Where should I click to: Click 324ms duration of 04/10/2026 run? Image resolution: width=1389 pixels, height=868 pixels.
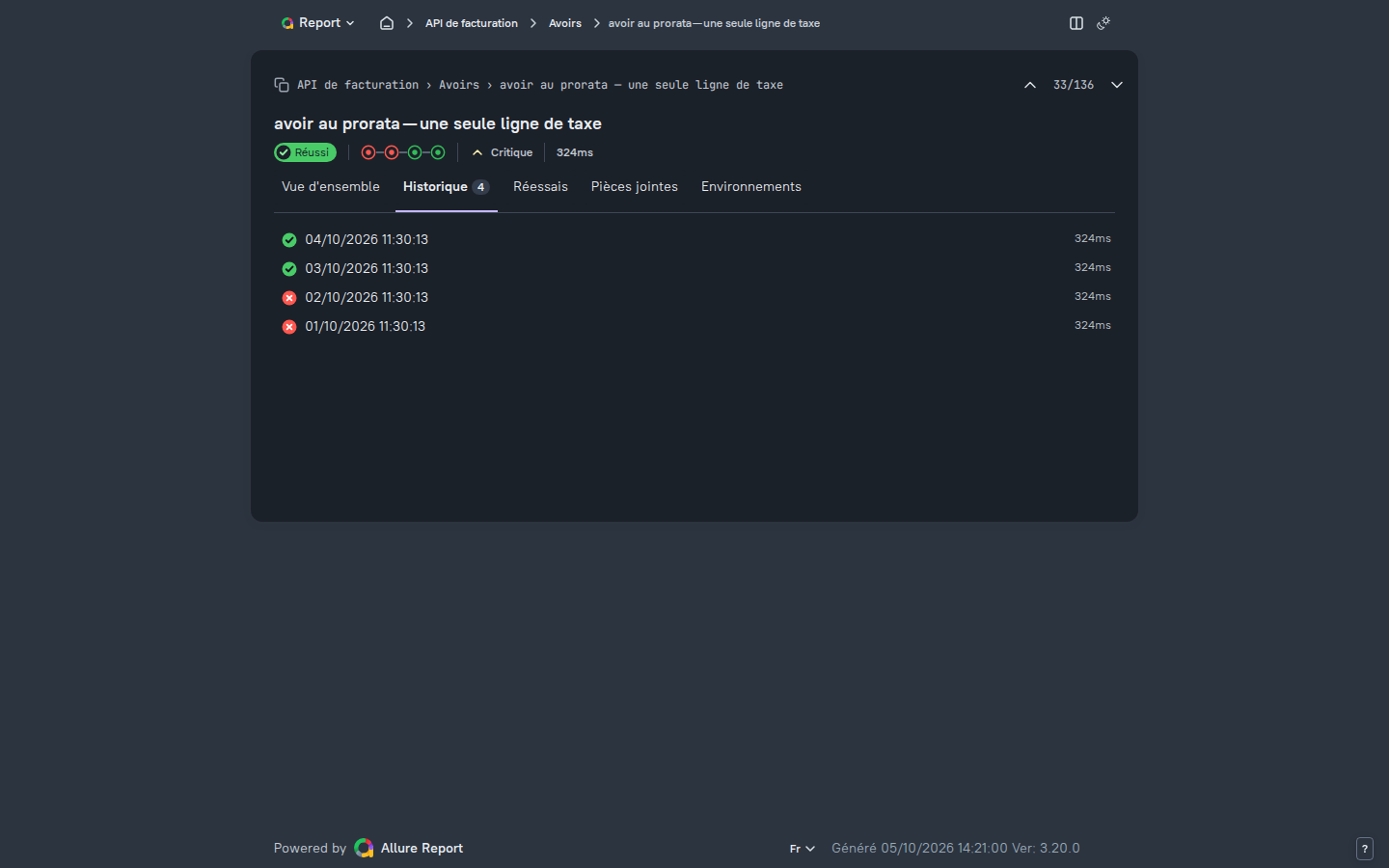1093,238
